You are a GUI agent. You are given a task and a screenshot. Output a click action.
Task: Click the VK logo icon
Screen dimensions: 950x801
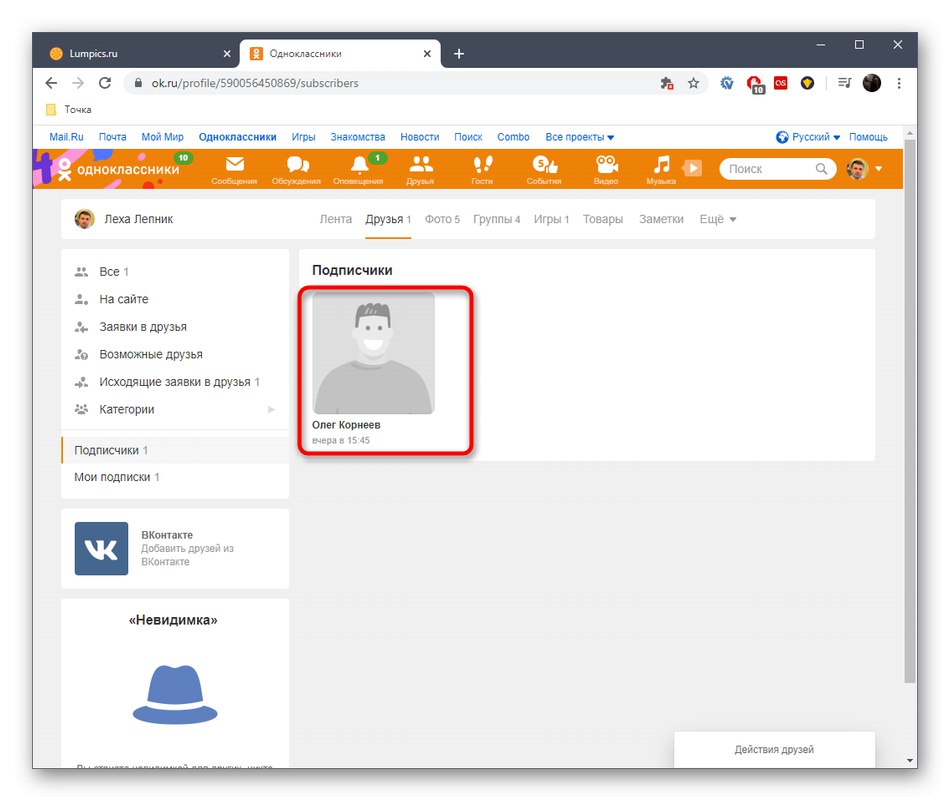[x=101, y=548]
